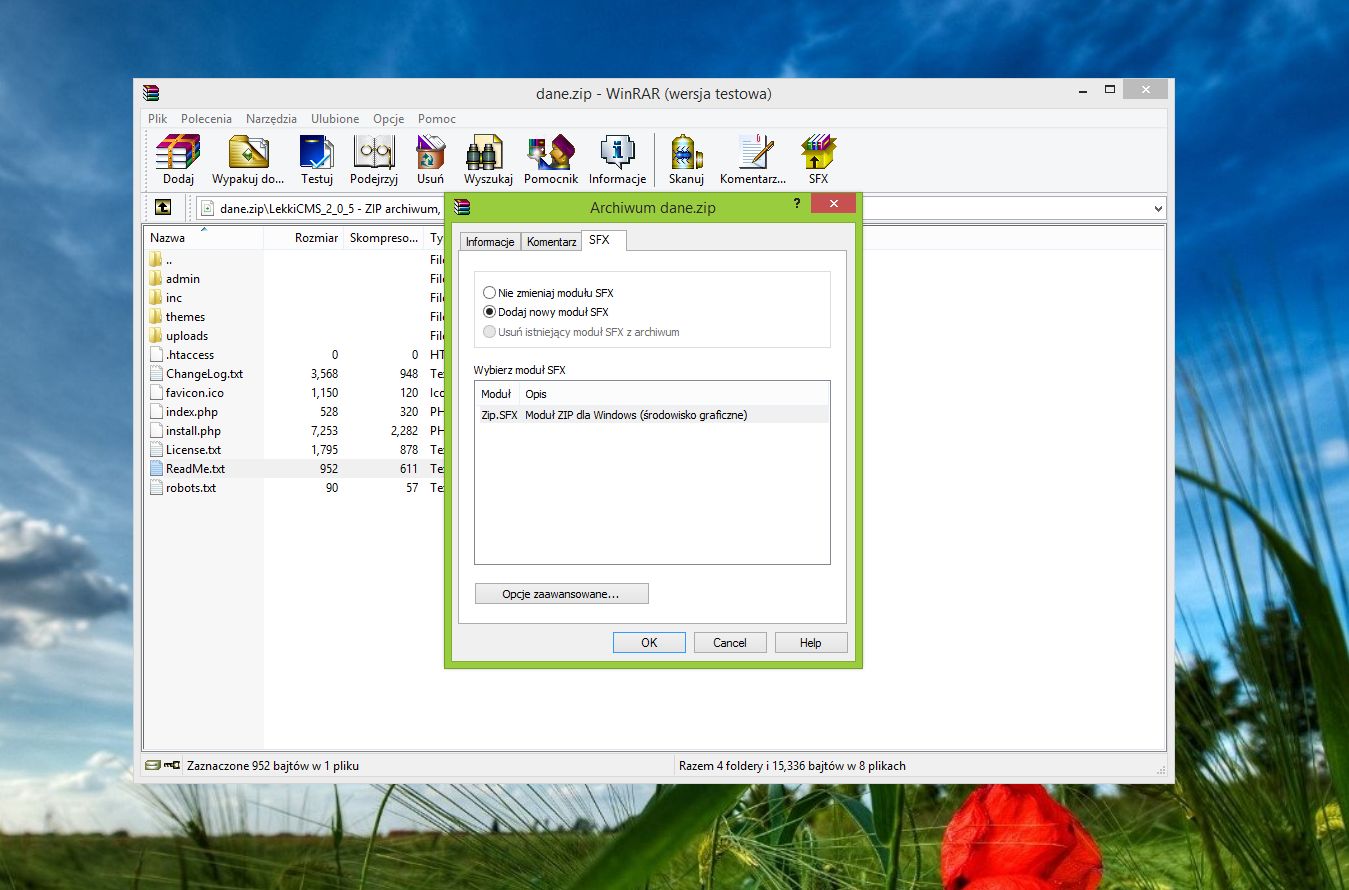
Task: Switch to the Komentarz tab
Action: pyautogui.click(x=551, y=242)
